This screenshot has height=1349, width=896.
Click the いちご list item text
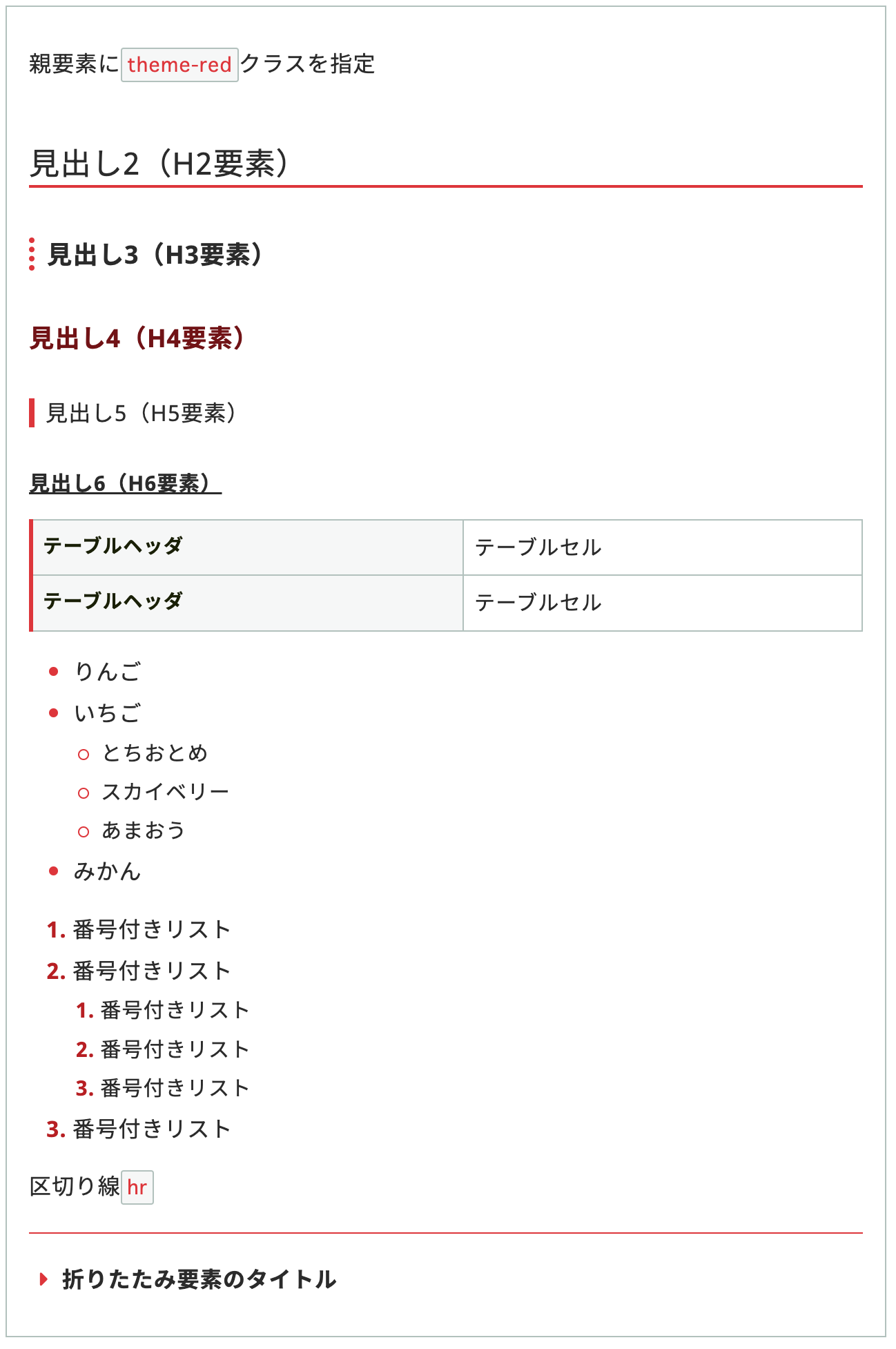tap(108, 712)
